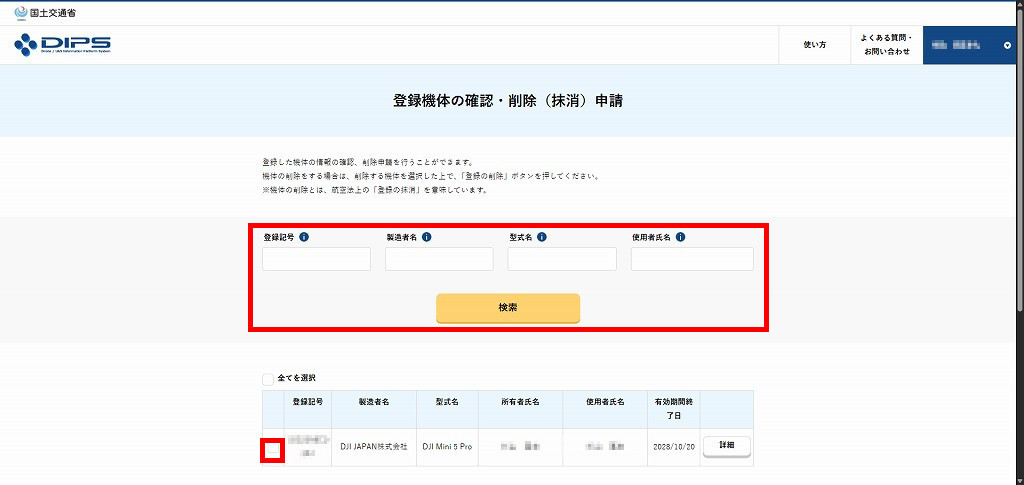Open the 使い方 menu item
This screenshot has height=485, width=1024.
pos(814,45)
